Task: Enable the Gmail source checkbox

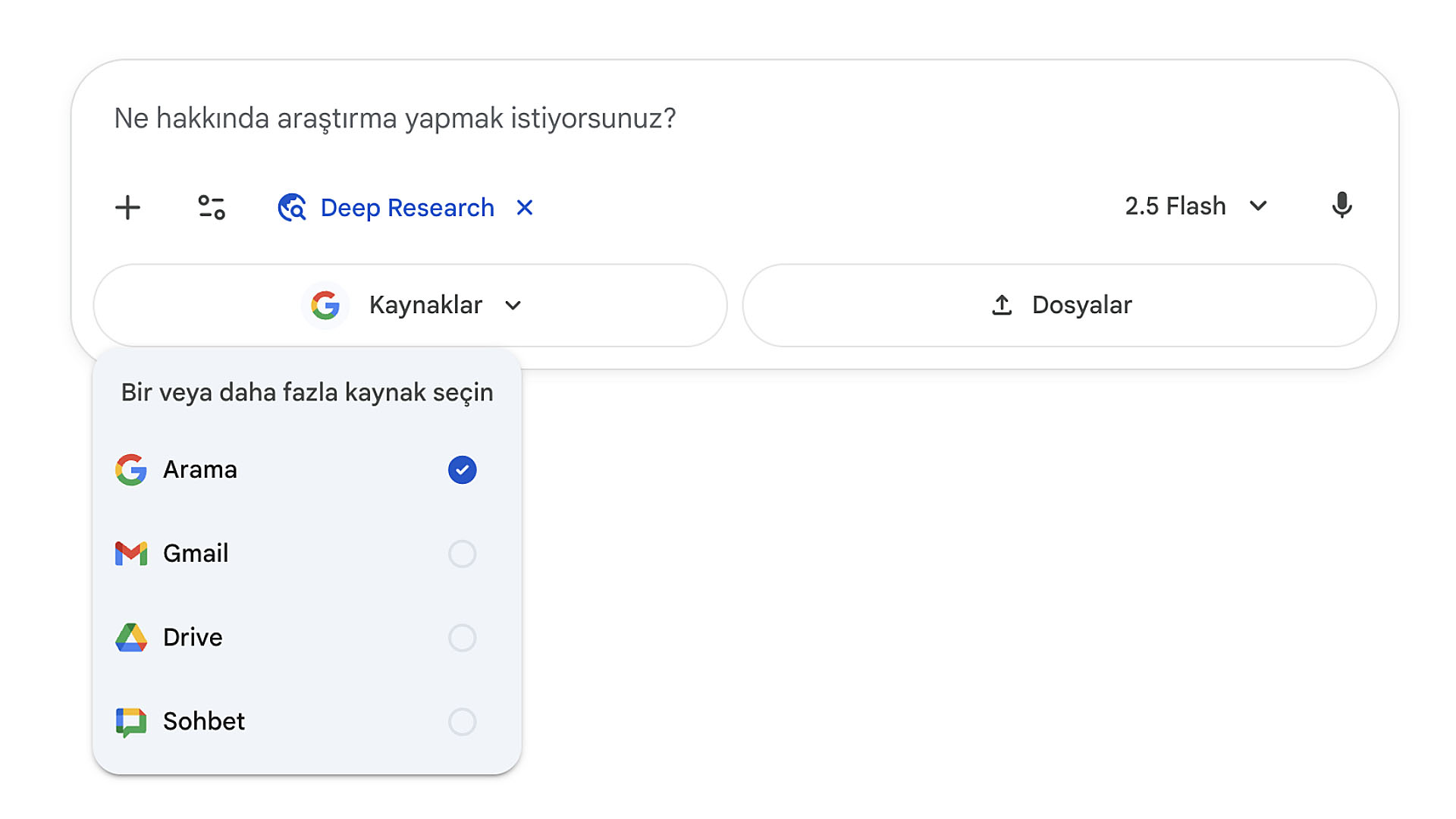Action: pyautogui.click(x=462, y=554)
